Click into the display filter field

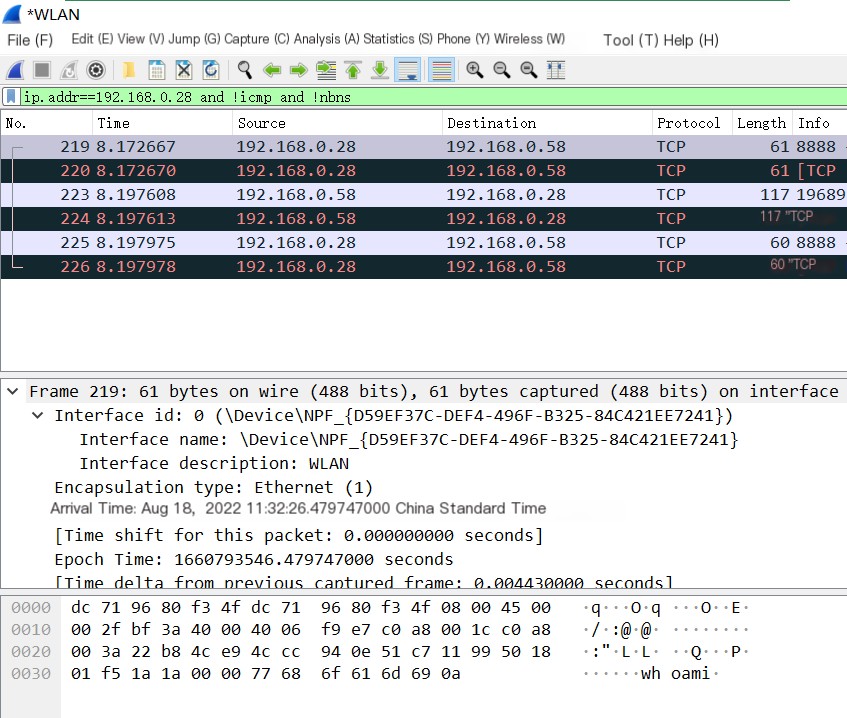pyautogui.click(x=500, y=97)
